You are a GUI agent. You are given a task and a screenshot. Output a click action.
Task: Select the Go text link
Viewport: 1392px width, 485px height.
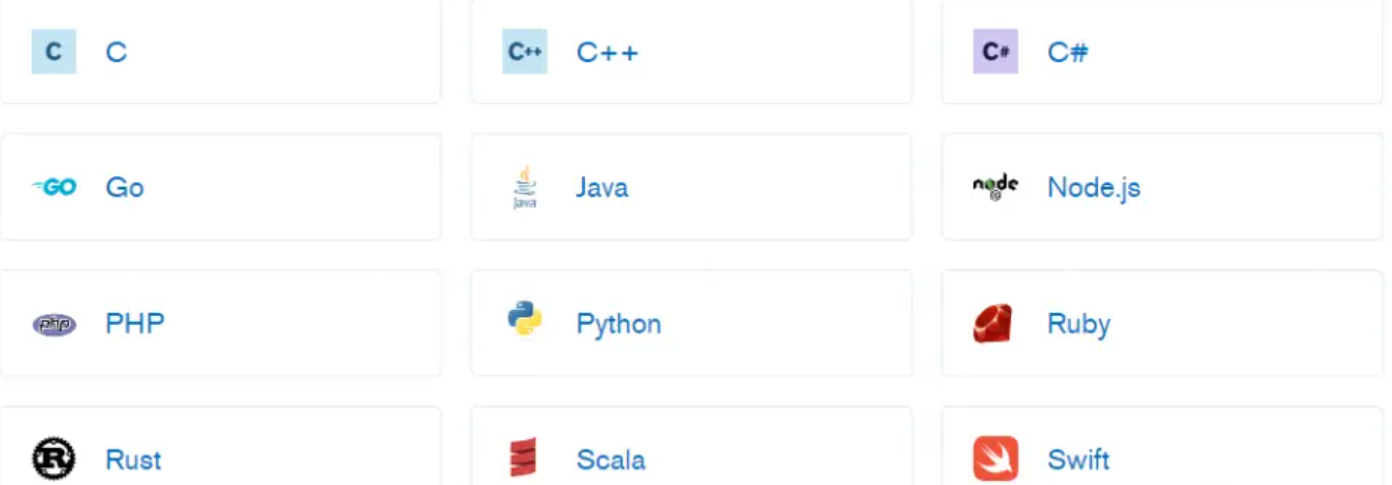(125, 188)
